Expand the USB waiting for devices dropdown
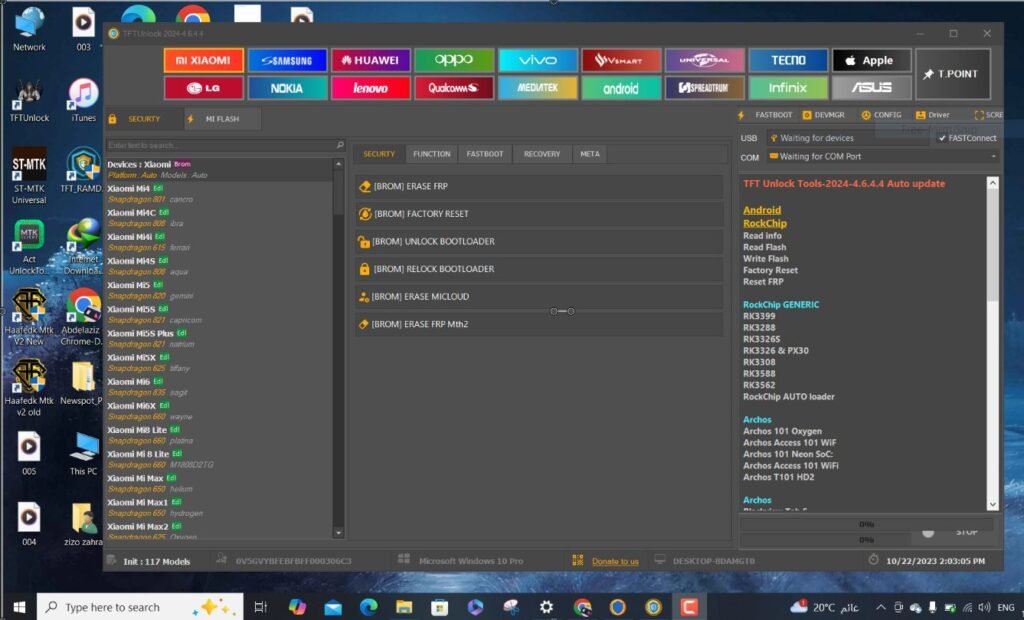Image resolution: width=1024 pixels, height=620 pixels. coord(847,138)
